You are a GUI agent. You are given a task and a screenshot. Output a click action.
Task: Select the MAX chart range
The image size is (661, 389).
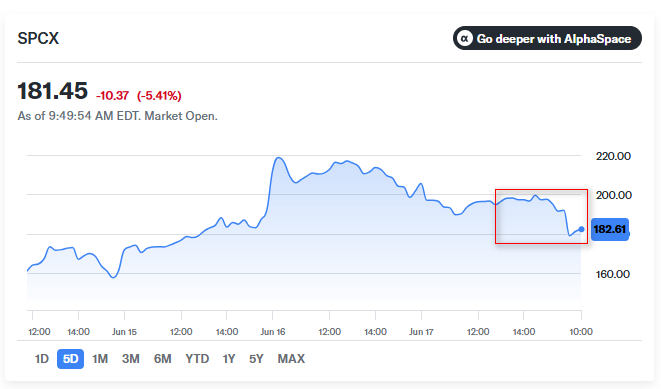coord(291,359)
